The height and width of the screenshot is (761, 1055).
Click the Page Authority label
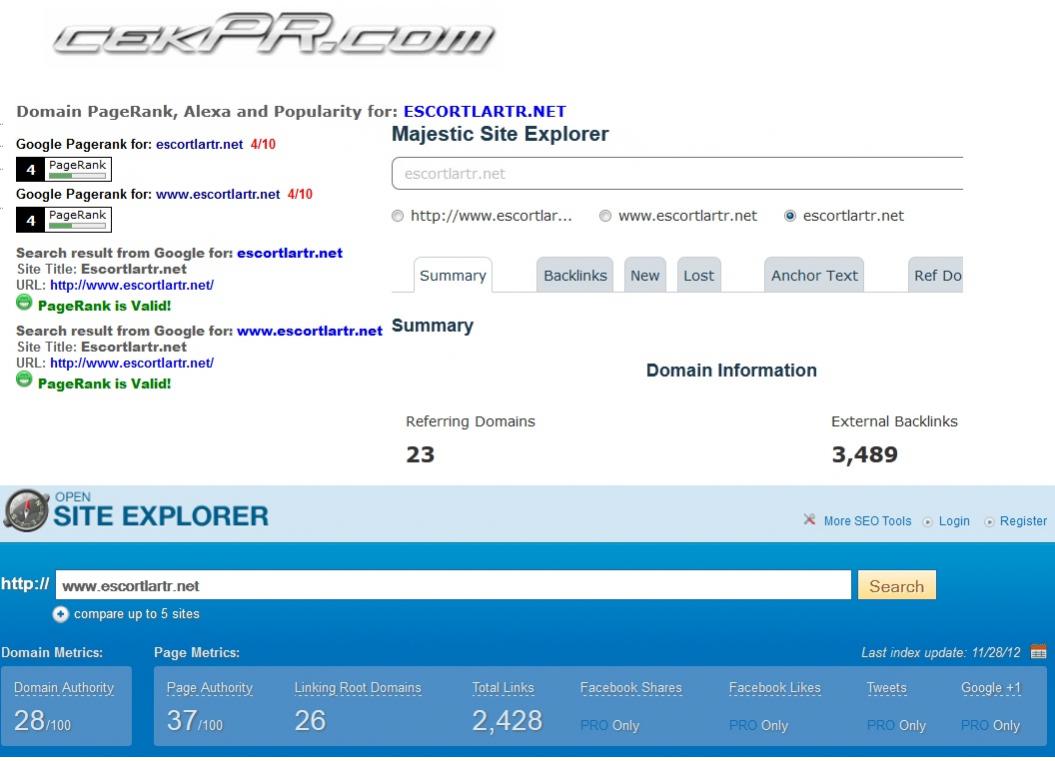pyautogui.click(x=209, y=688)
